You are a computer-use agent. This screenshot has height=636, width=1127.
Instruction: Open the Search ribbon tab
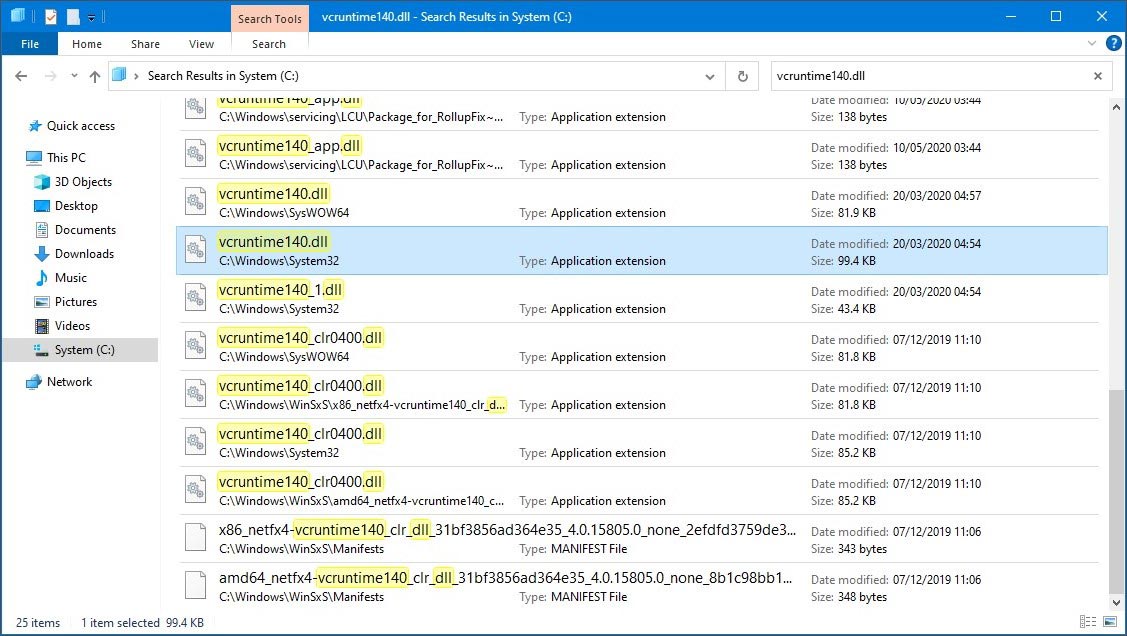(x=269, y=44)
